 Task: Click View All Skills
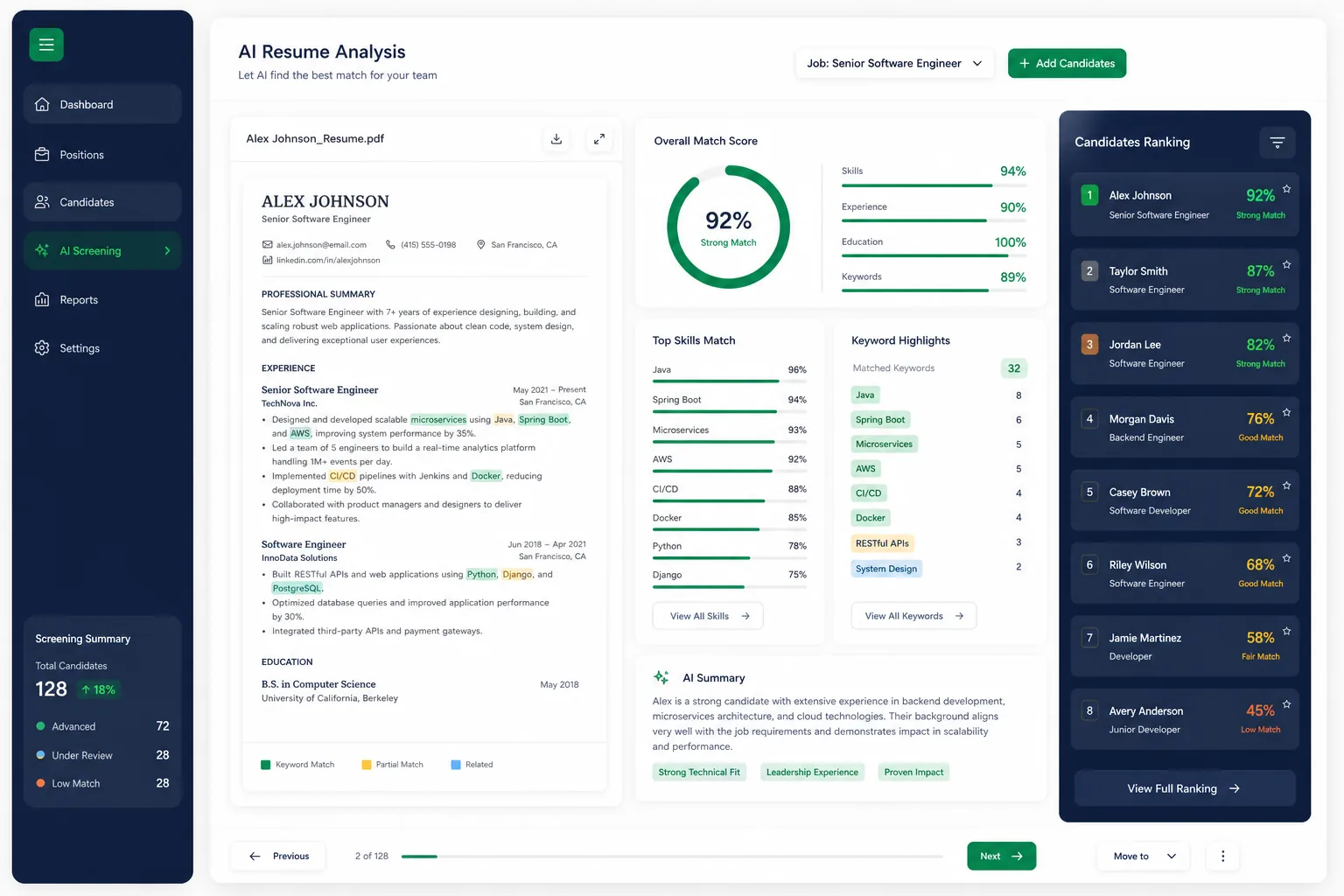(708, 616)
